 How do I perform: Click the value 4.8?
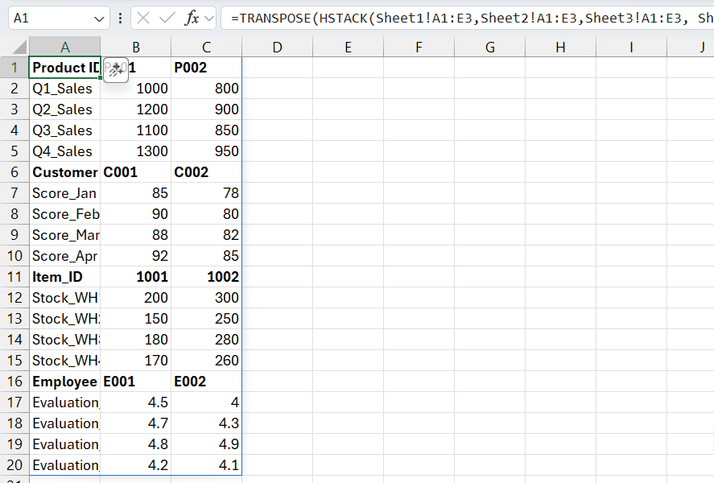[x=136, y=444]
